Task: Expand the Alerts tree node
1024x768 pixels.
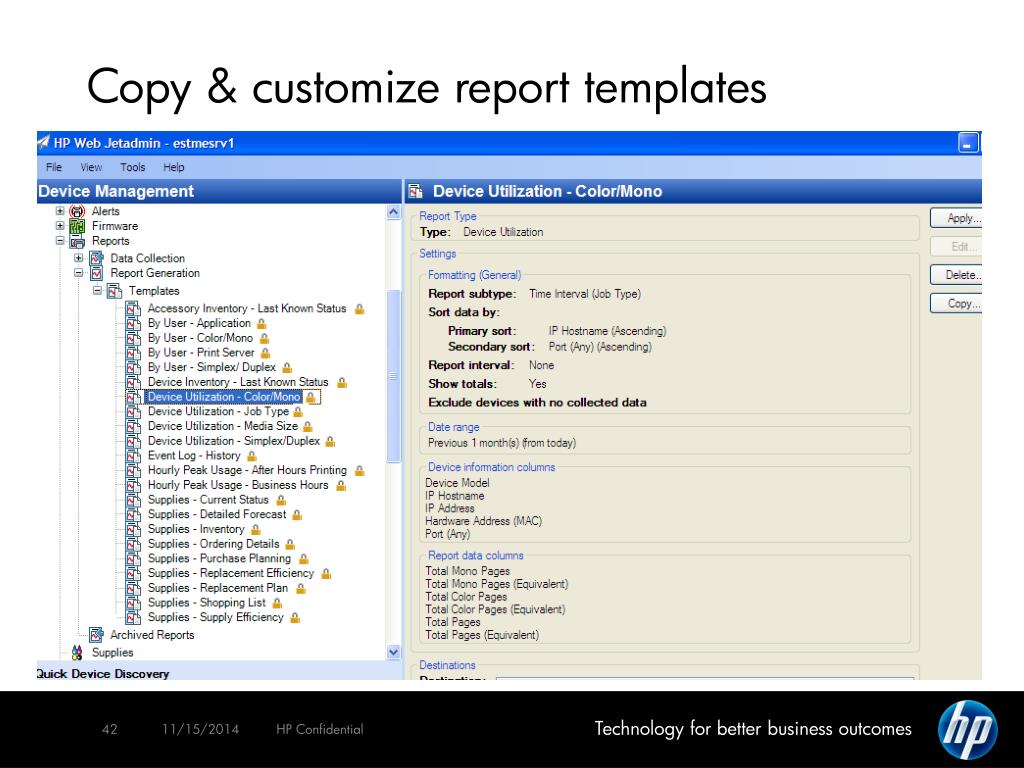Action: coord(60,211)
